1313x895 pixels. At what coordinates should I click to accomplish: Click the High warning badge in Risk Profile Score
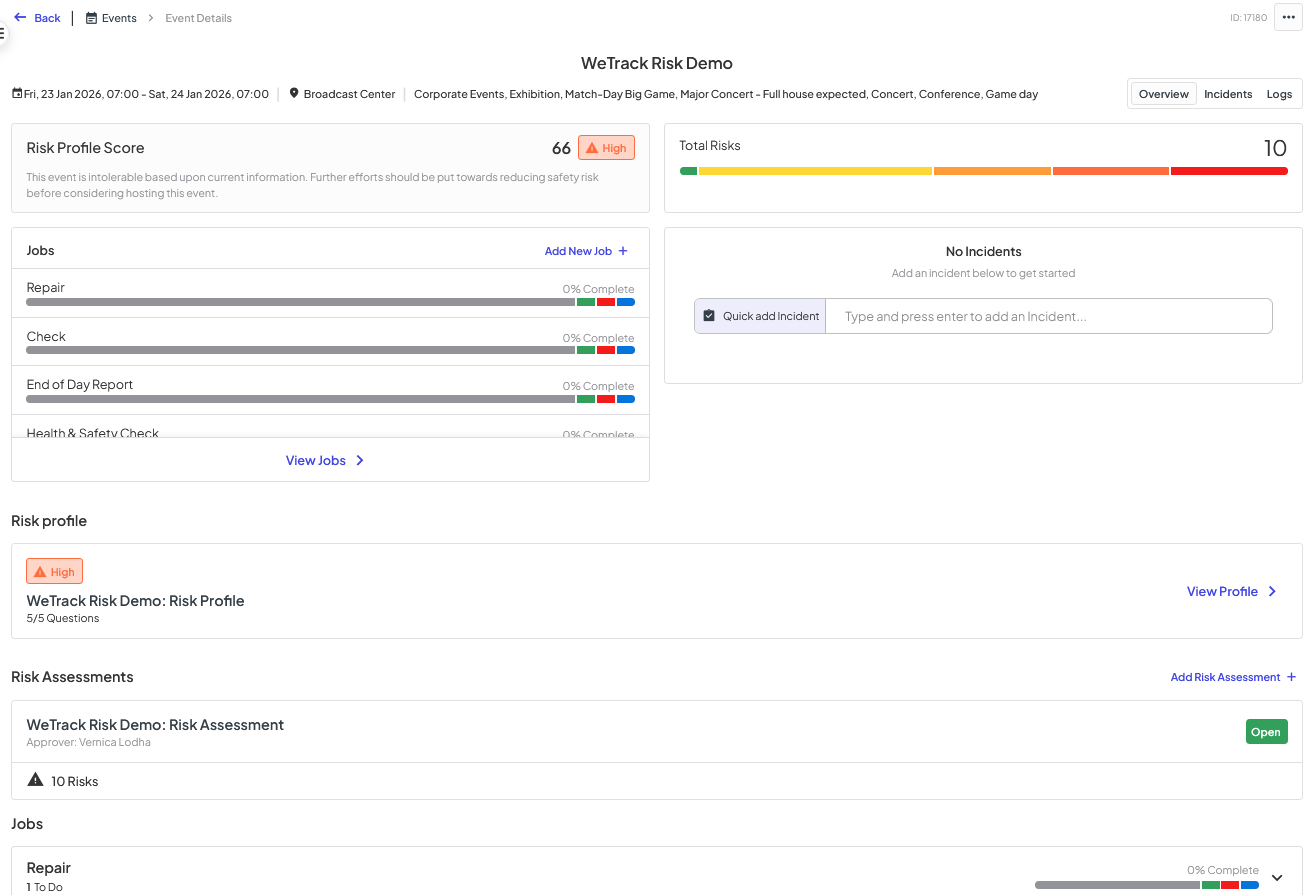[606, 148]
